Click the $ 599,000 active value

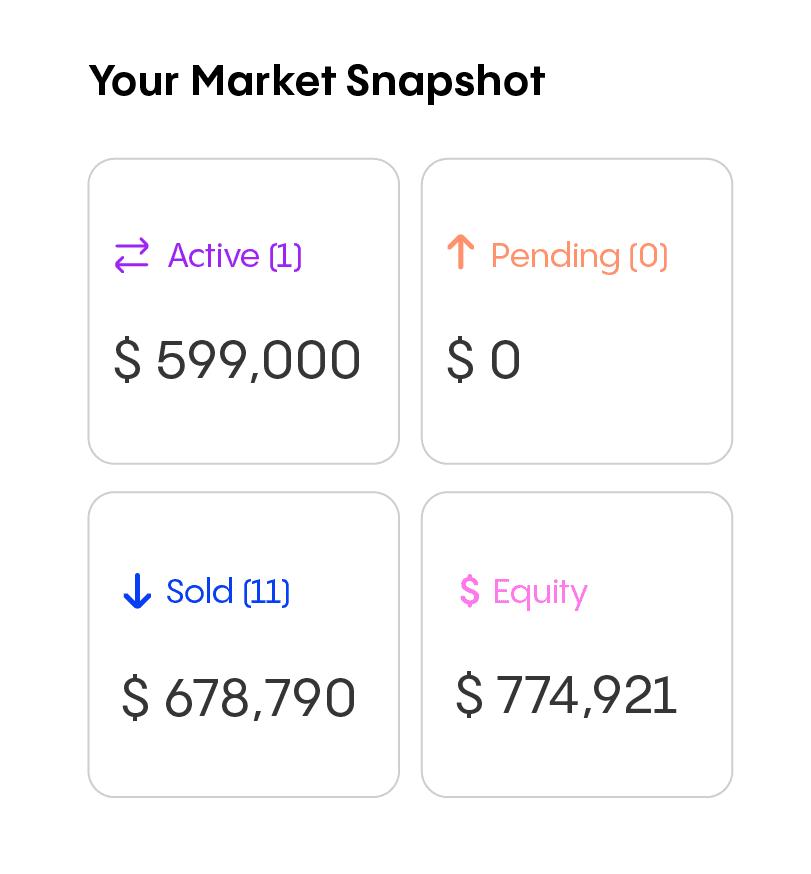[x=237, y=360]
